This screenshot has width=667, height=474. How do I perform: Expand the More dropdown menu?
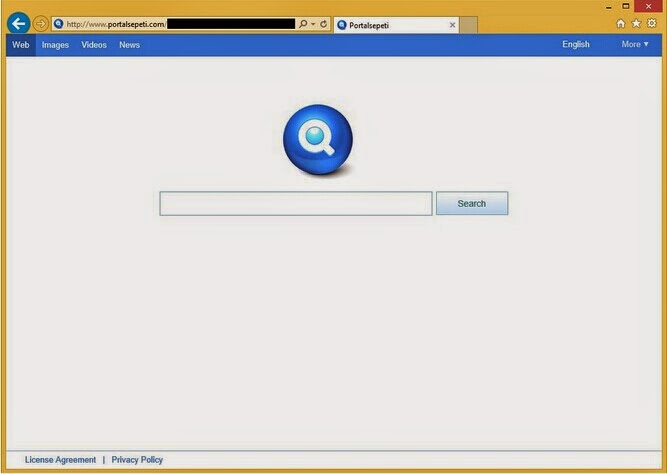[635, 44]
